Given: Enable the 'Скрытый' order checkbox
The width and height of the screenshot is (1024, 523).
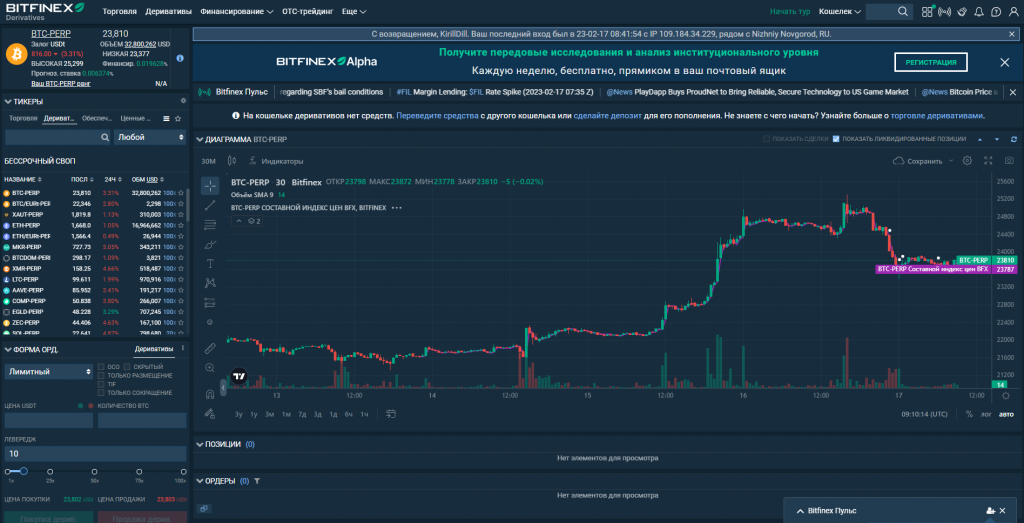Looking at the screenshot, I should pyautogui.click(x=127, y=367).
